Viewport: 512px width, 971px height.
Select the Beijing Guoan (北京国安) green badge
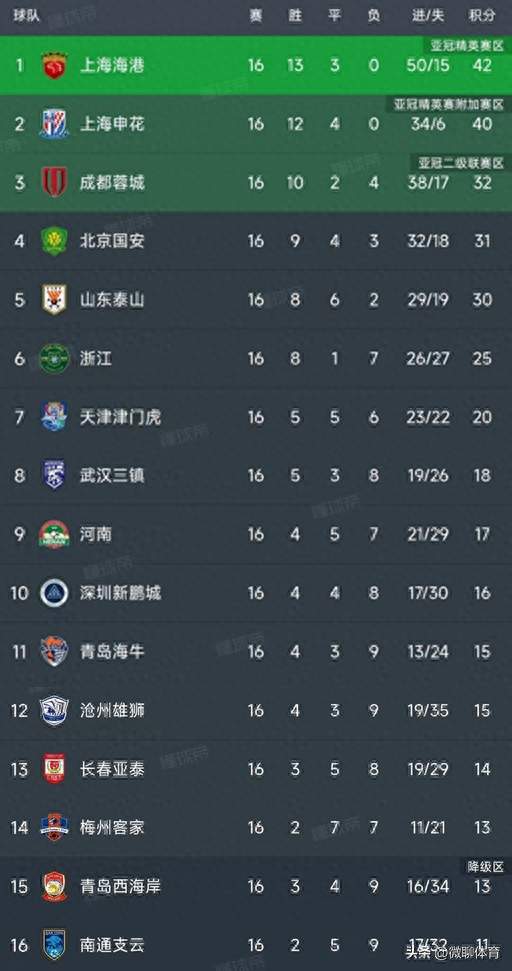tap(54, 241)
